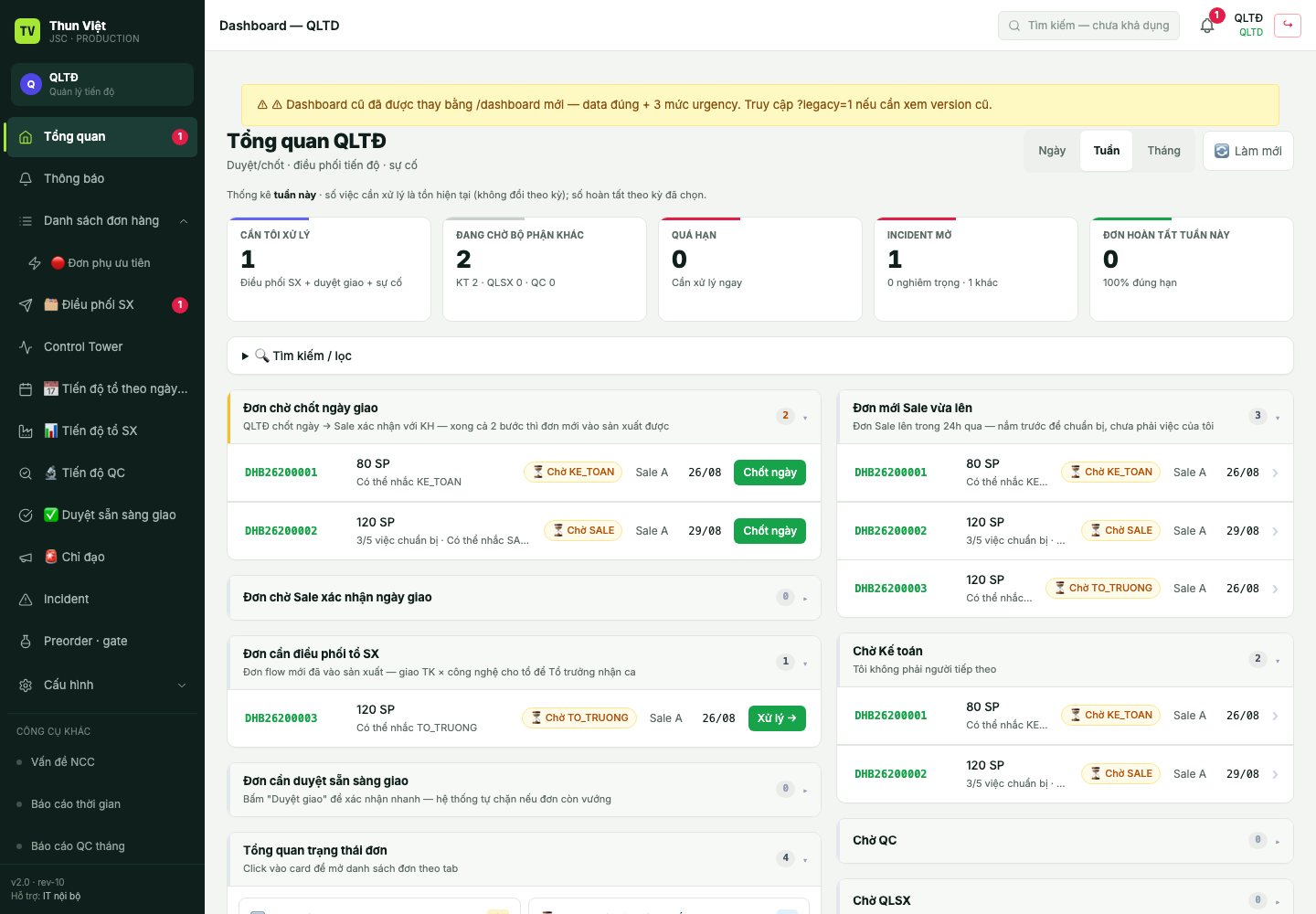Expand the Chờ QC panel arrow
The image size is (1316, 914).
(x=1278, y=842)
